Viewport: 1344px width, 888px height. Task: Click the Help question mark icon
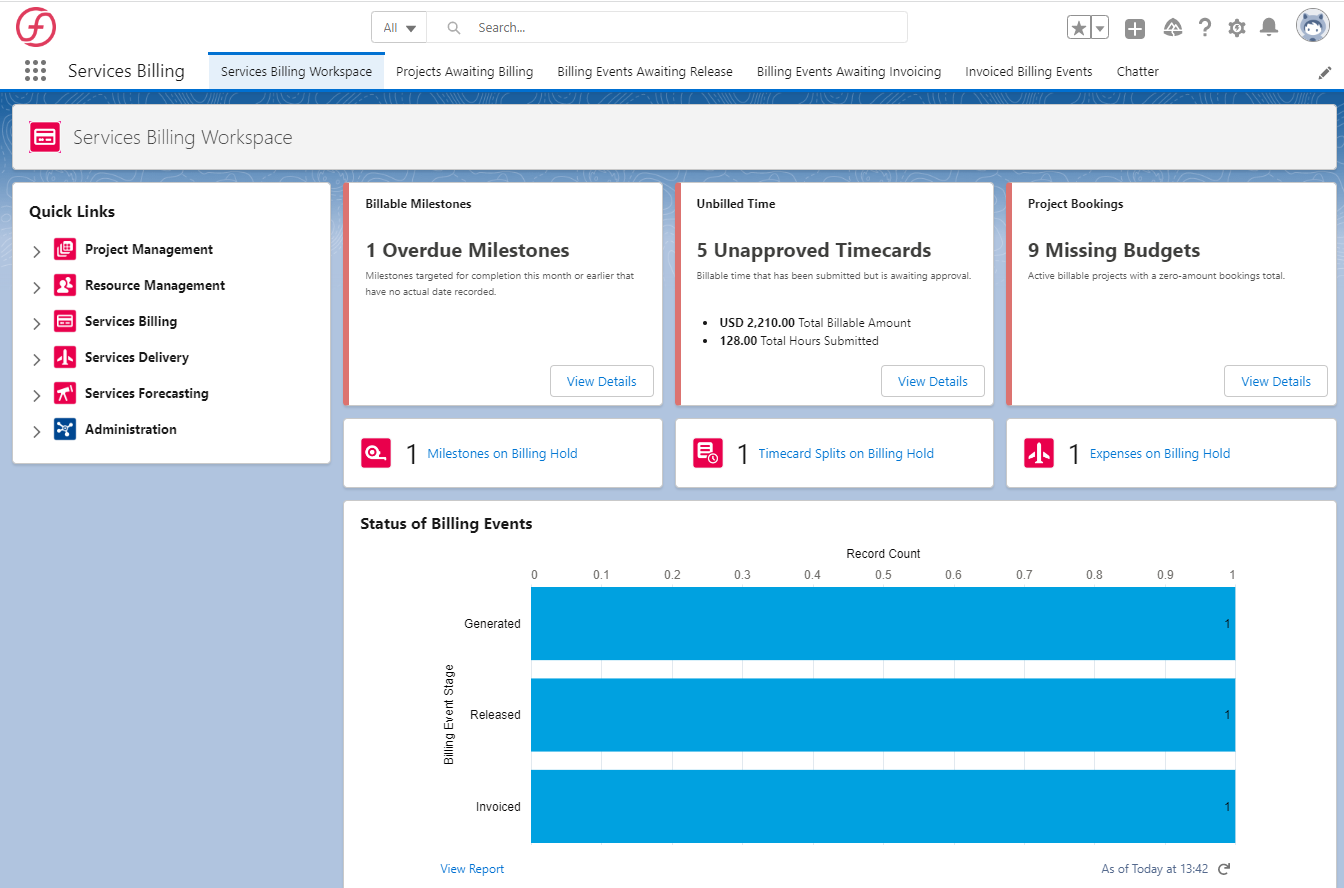[1205, 28]
